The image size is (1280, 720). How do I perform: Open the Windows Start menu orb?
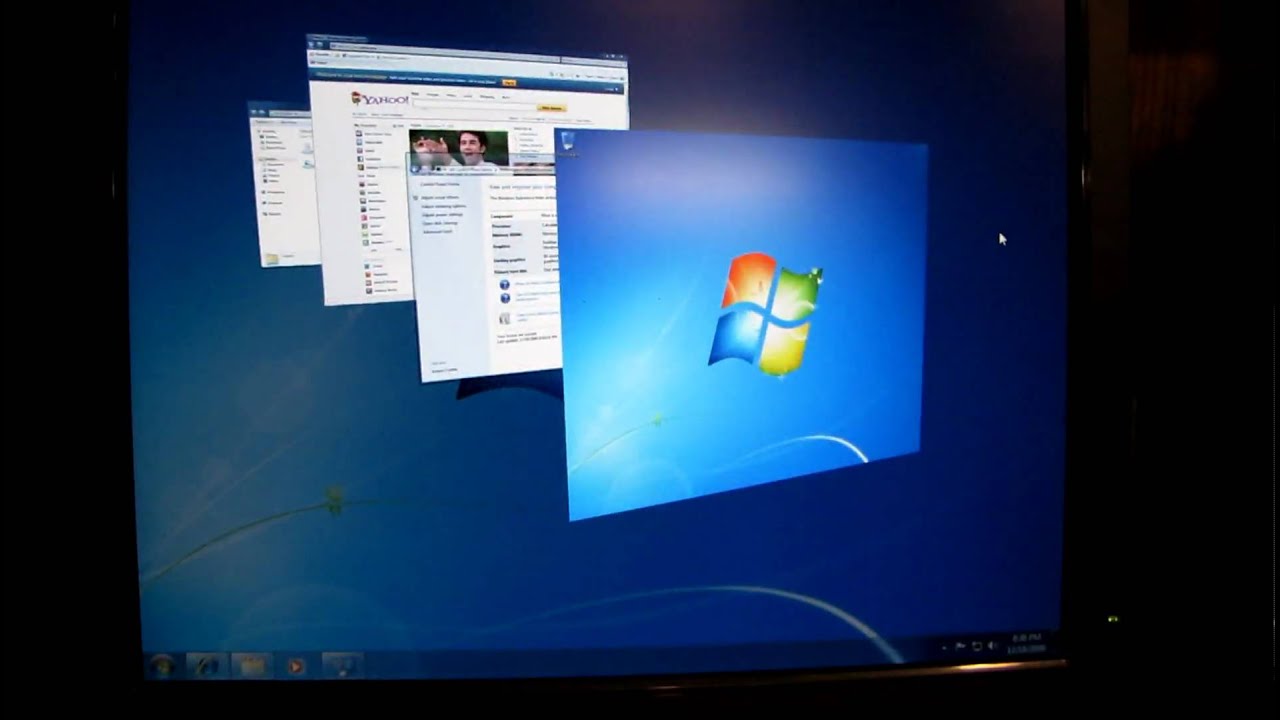pyautogui.click(x=161, y=665)
